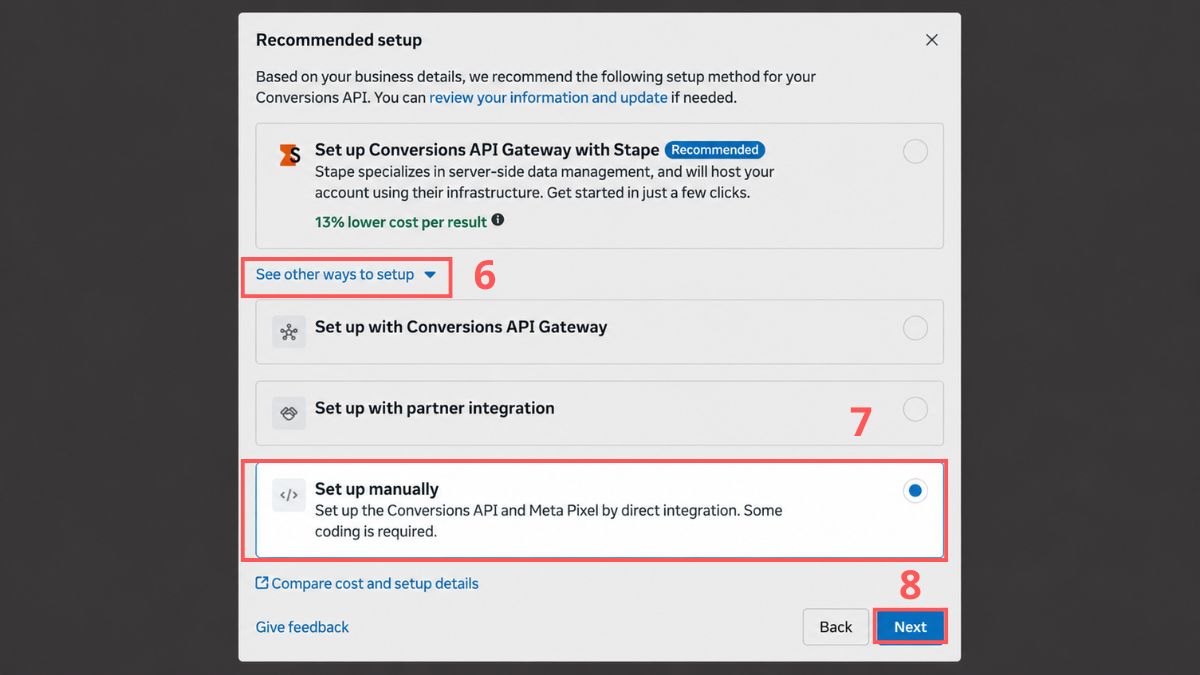Select the Stape Gateway radio button
Image resolution: width=1200 pixels, height=675 pixels.
(915, 151)
